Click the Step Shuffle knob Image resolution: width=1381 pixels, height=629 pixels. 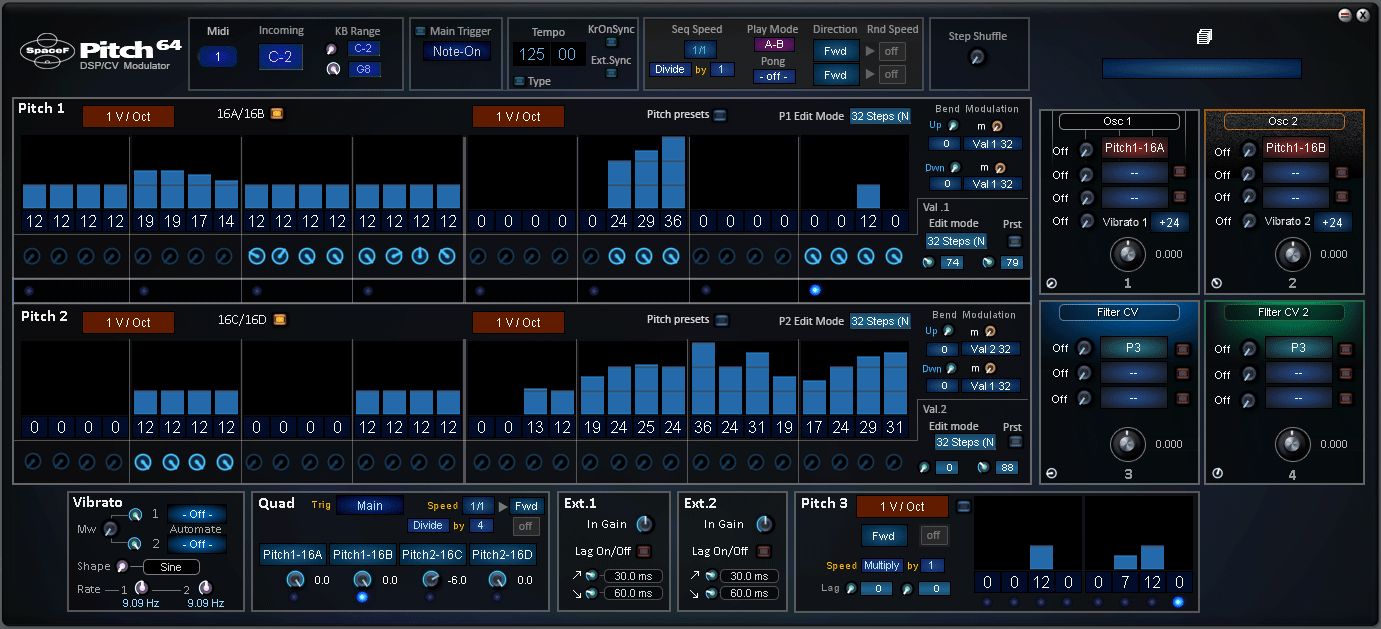coord(978,58)
